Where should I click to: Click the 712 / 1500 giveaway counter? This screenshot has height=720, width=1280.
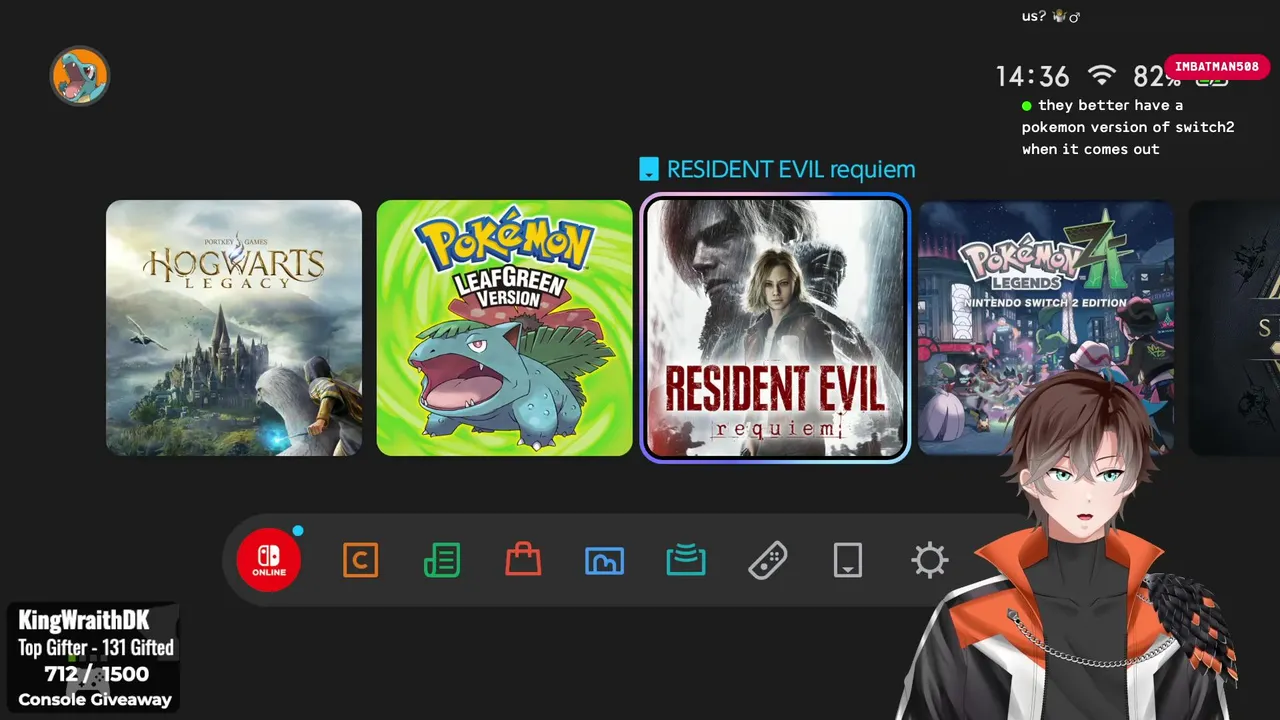click(96, 673)
